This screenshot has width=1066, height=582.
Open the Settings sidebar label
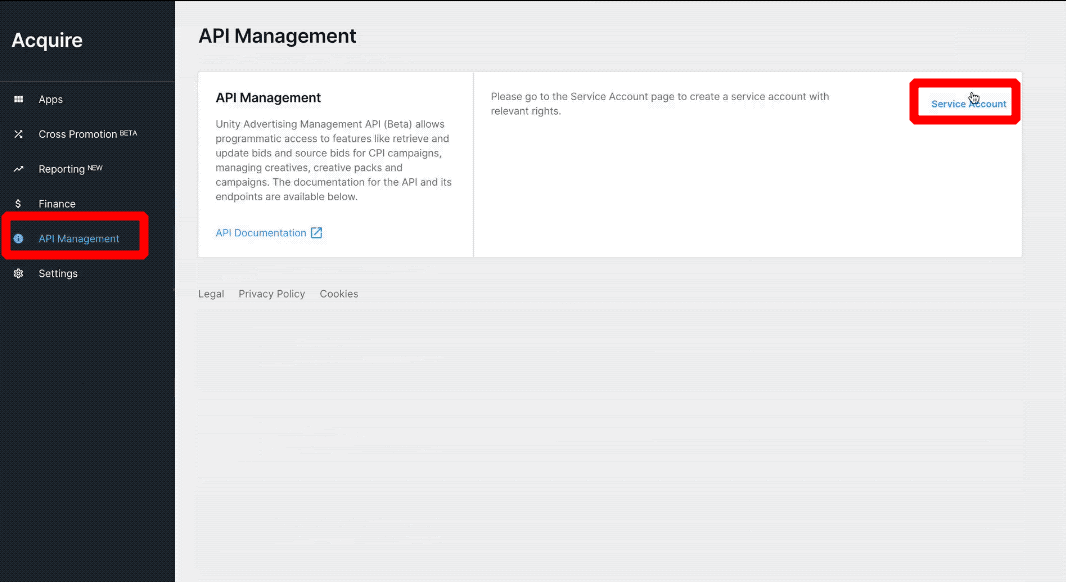click(58, 274)
